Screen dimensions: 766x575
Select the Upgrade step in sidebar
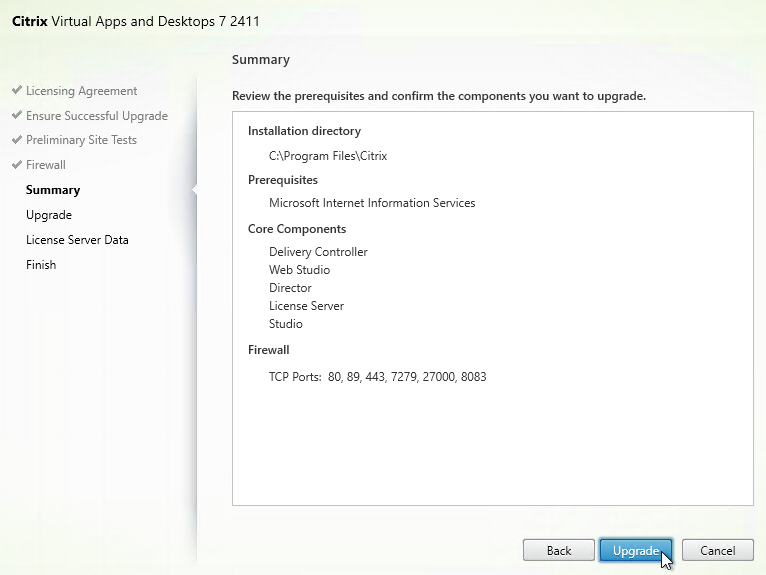click(49, 215)
